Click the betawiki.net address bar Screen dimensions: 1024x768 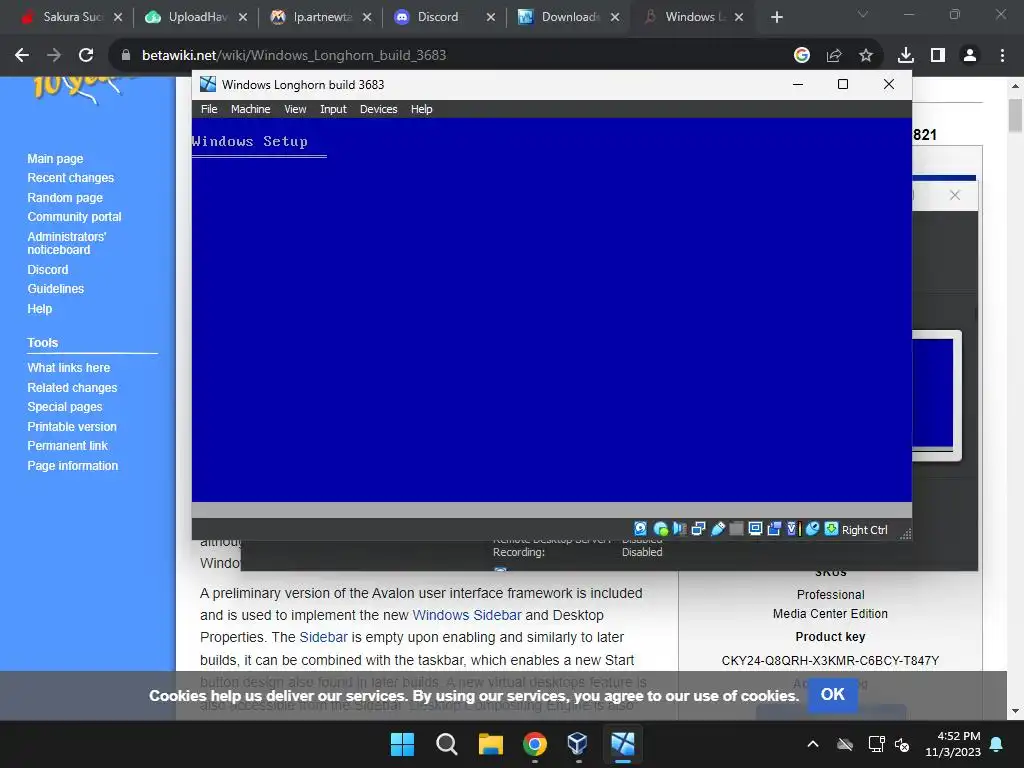451,56
